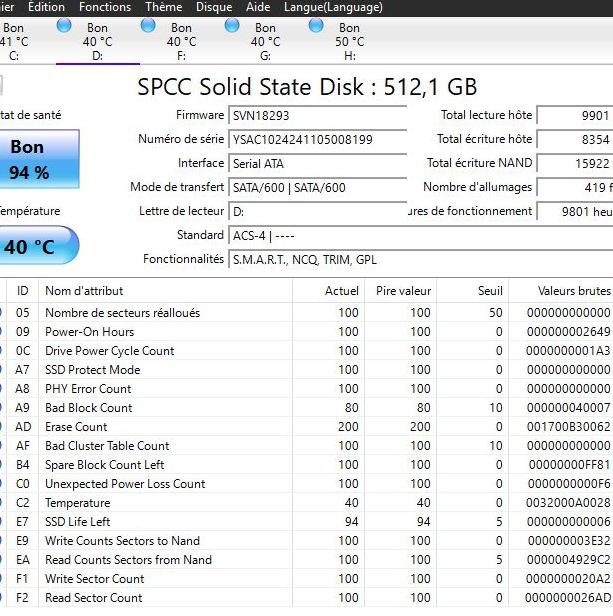Select the Power-On Hours row
Screen dimensions: 613x616
(306, 332)
